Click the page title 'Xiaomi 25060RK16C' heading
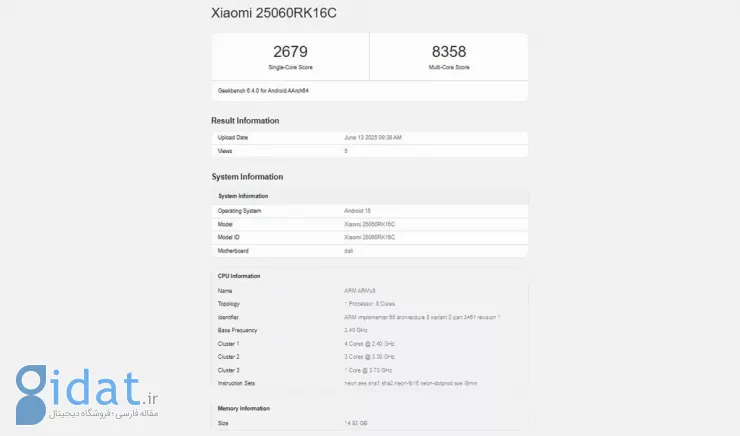This screenshot has width=740, height=436. [274, 13]
